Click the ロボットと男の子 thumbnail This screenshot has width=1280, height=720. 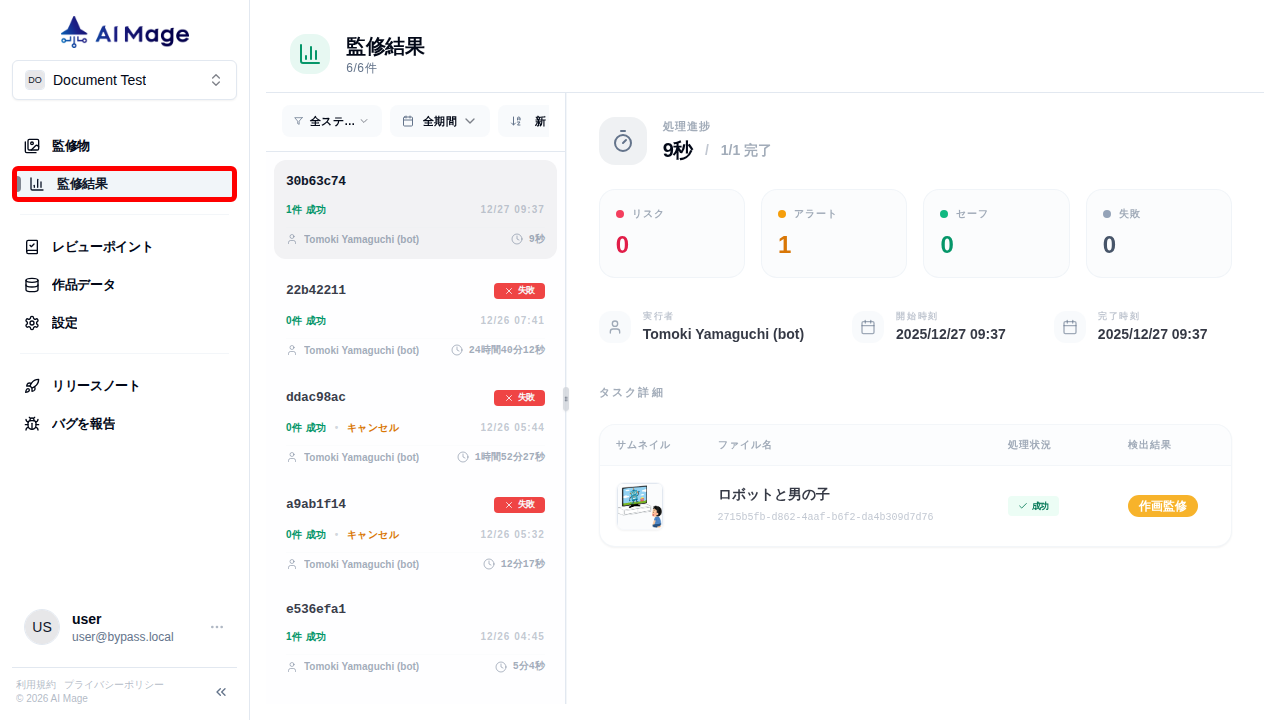[x=639, y=505]
